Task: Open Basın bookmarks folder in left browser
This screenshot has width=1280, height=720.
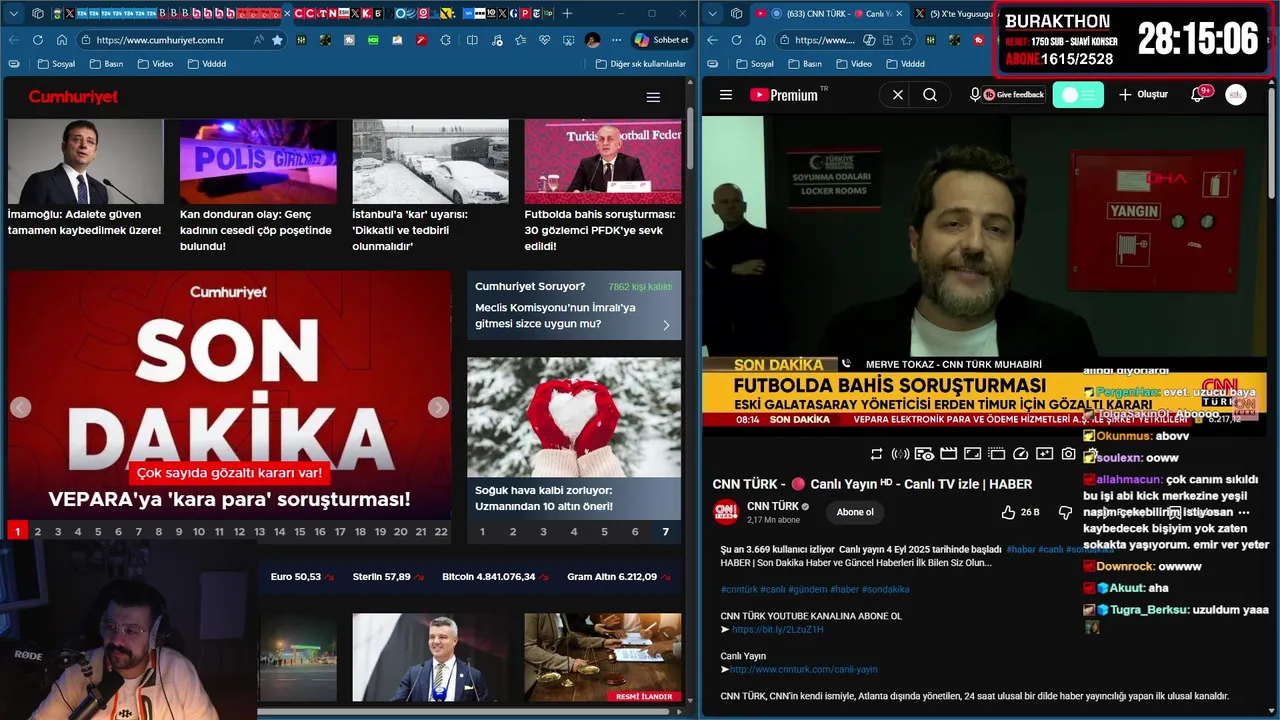Action: [105, 64]
